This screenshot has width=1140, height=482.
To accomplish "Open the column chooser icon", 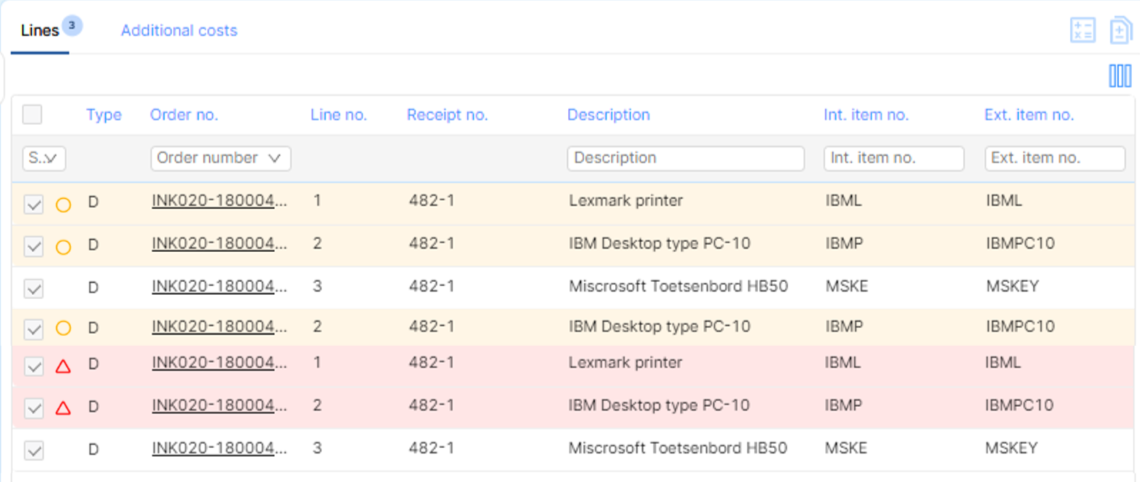I will [x=1120, y=76].
